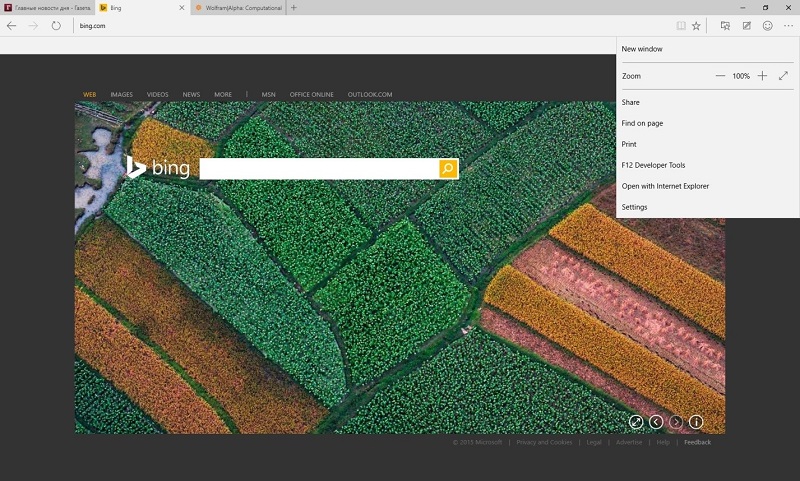Increase zoom with the plus button

[762, 76]
